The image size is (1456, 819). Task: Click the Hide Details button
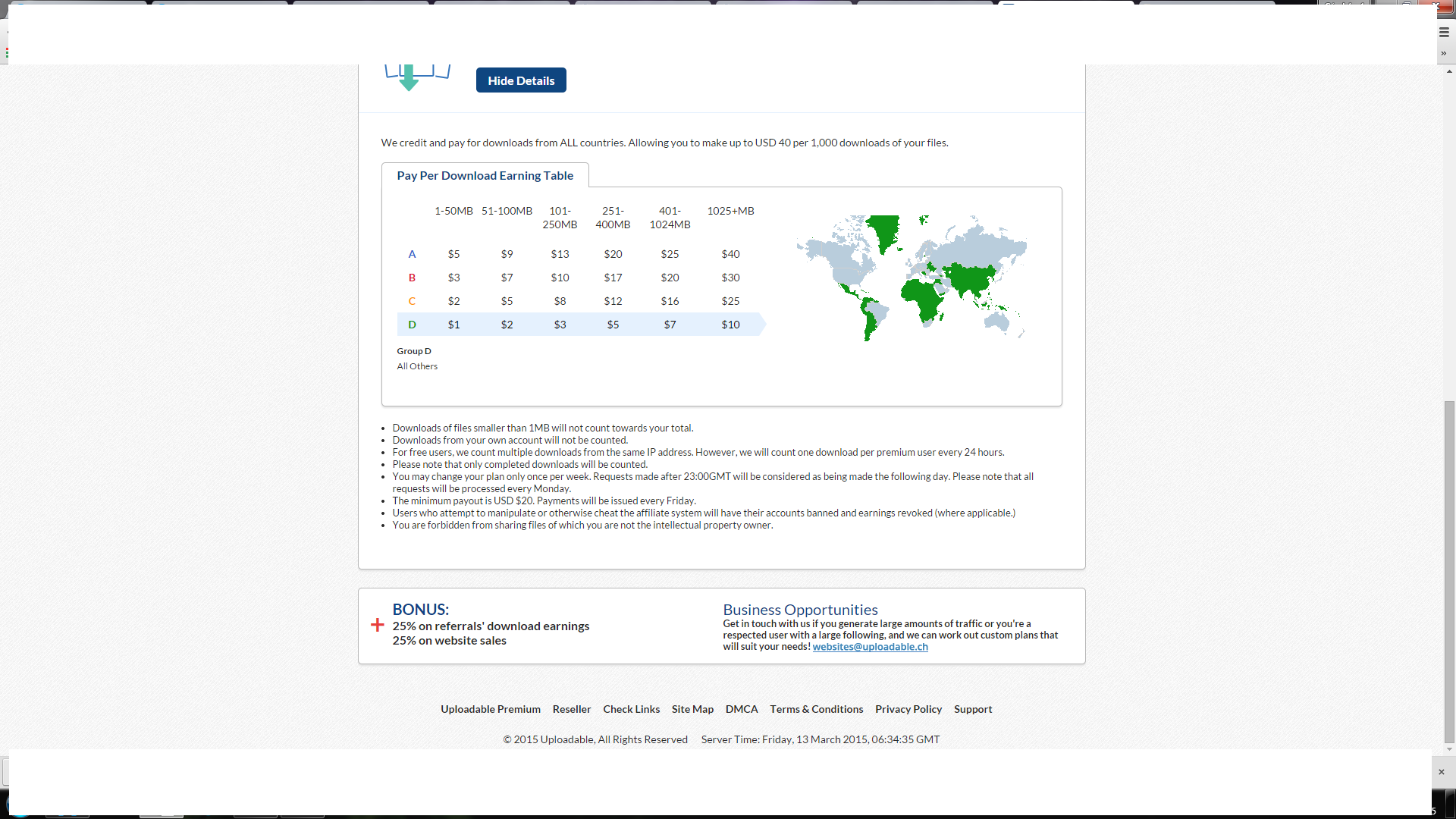[521, 80]
